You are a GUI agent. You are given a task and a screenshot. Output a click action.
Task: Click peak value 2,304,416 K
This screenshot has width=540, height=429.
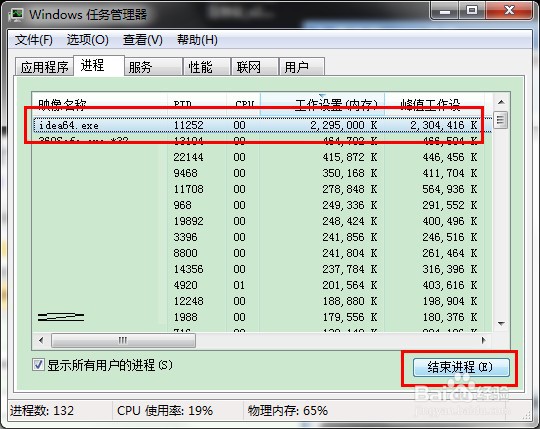coord(443,125)
